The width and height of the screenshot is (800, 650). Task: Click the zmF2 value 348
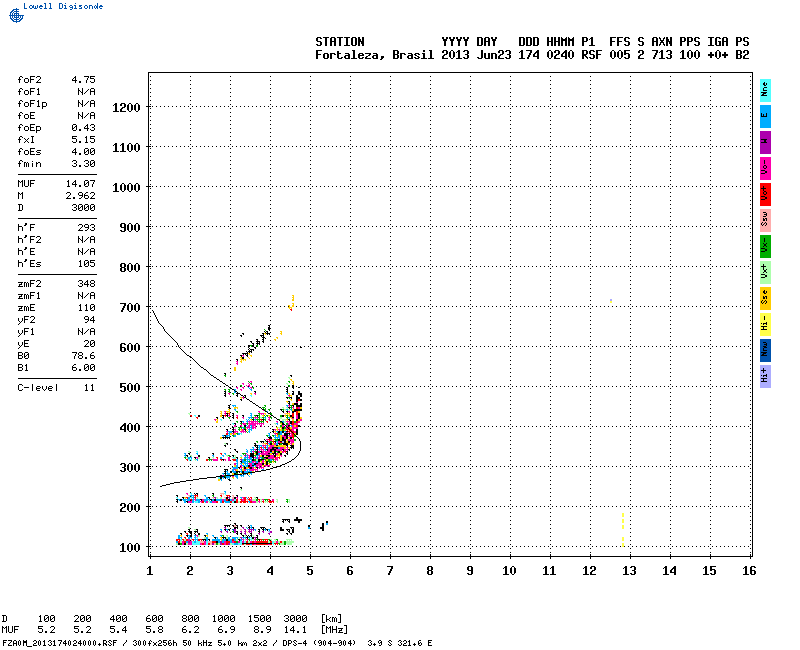87,284
